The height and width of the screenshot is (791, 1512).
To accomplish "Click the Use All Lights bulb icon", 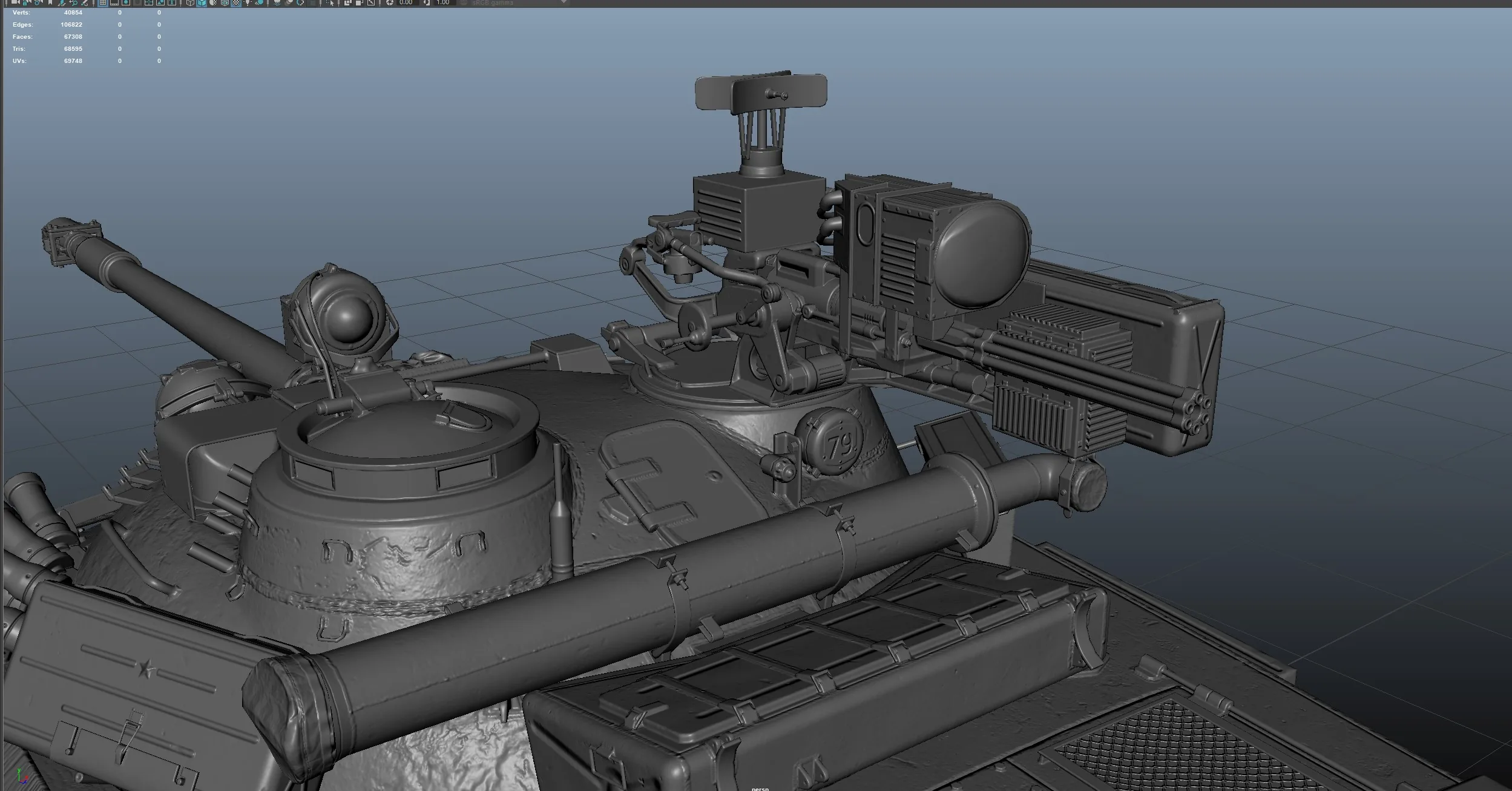I will tap(248, 2).
